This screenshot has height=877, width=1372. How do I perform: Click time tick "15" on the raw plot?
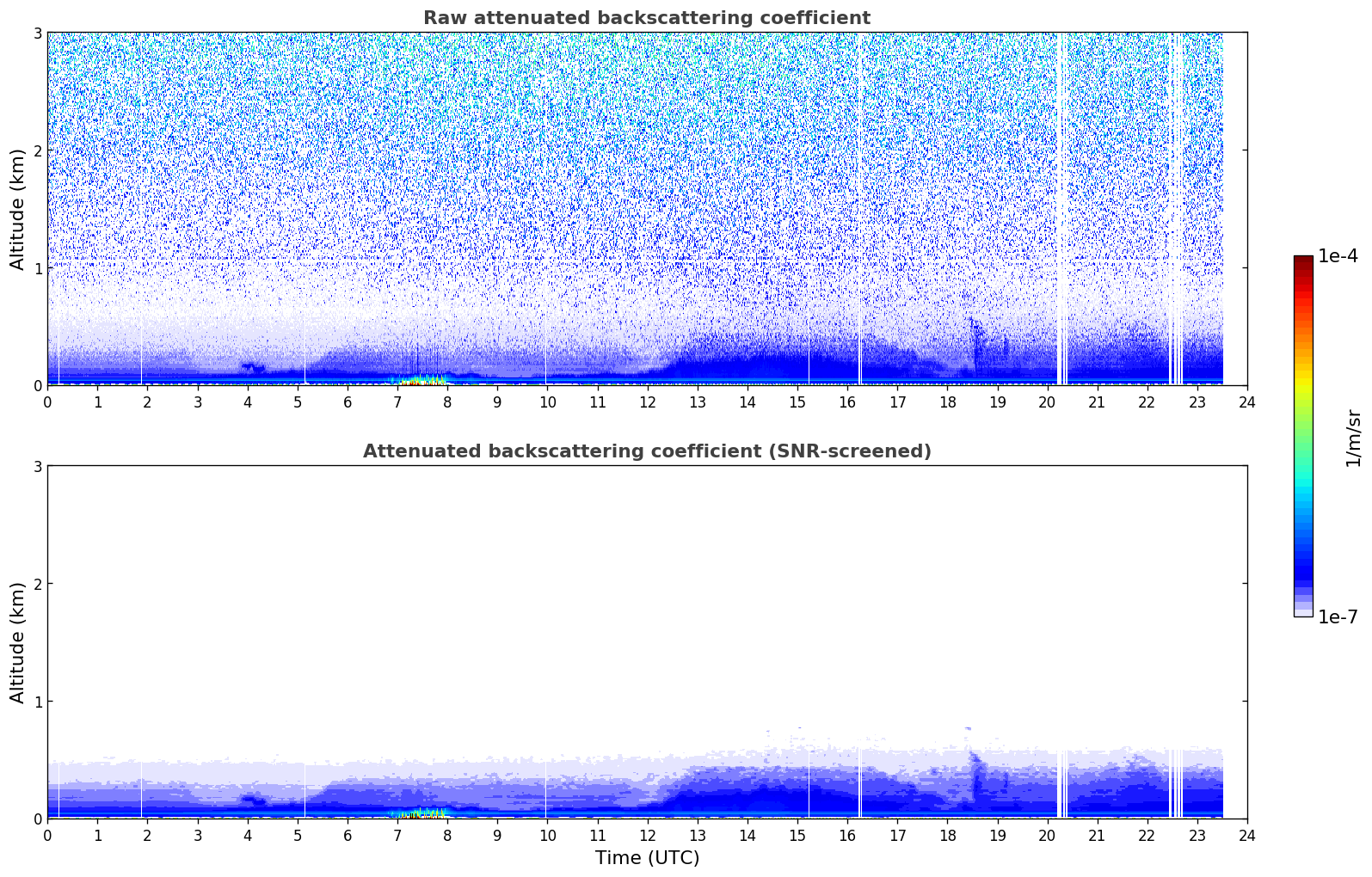click(797, 402)
